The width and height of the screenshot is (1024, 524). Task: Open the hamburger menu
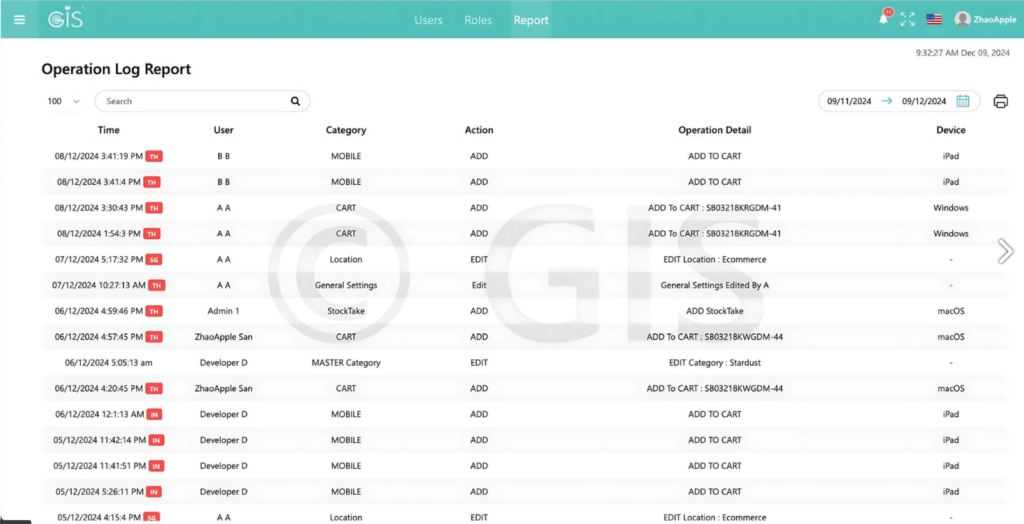[19, 19]
